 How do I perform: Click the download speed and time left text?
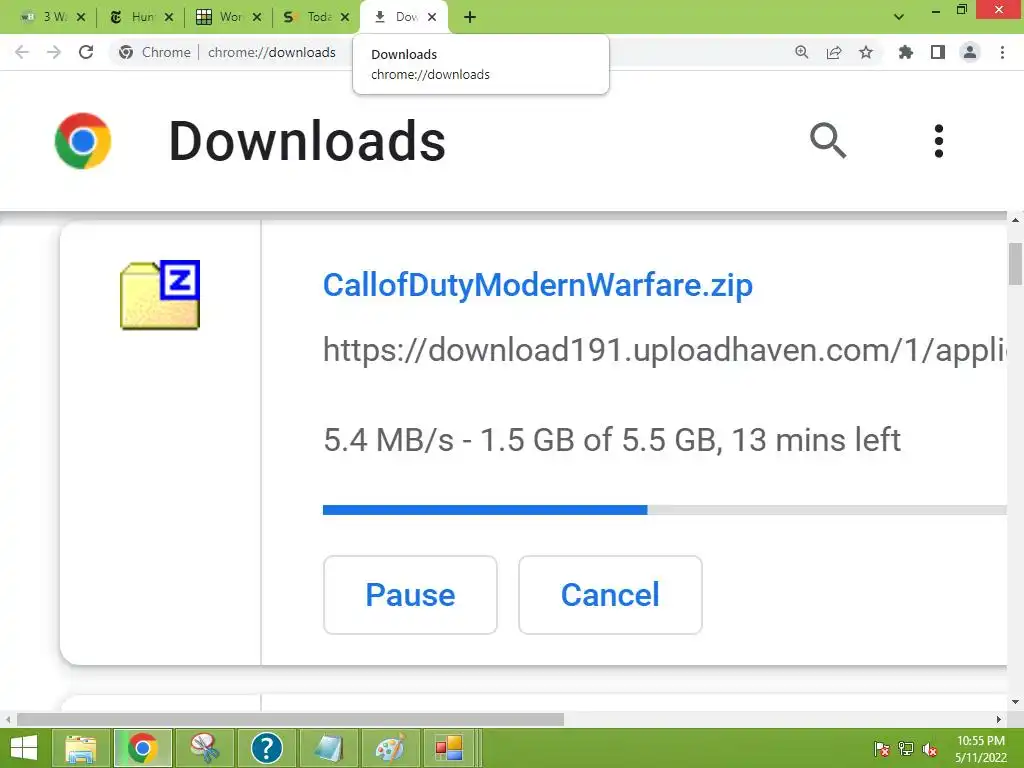tap(612, 440)
